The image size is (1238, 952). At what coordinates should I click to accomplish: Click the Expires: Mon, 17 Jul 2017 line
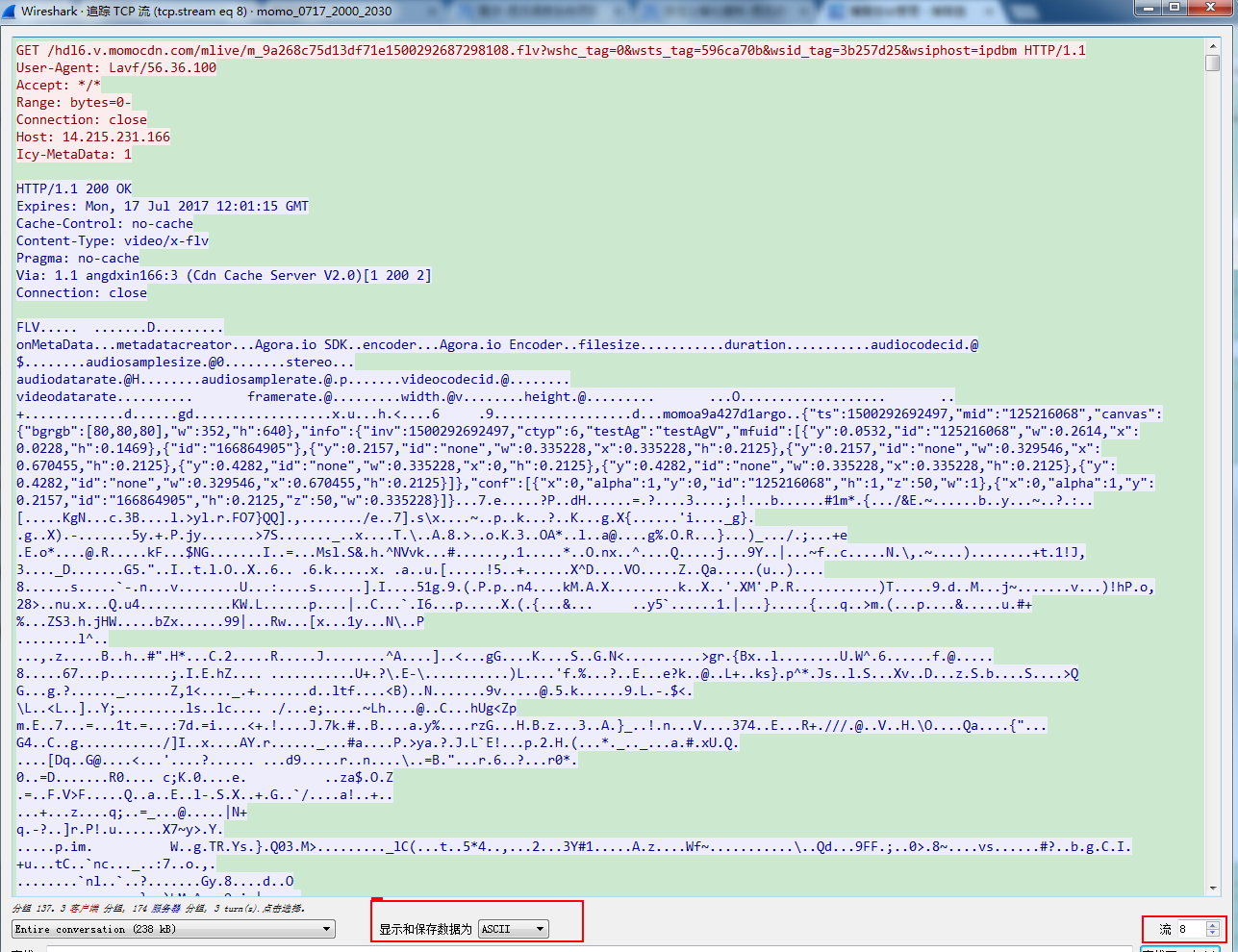(163, 206)
